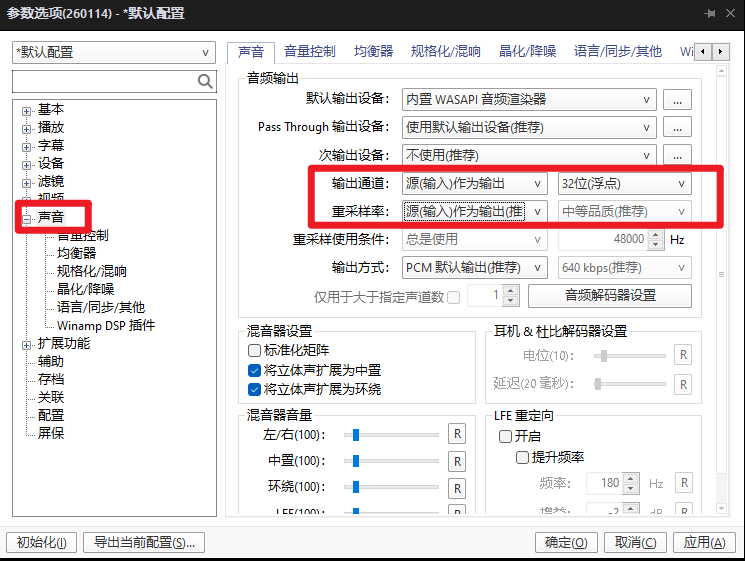
Task: Expand the 扩展功能 tree node
Action: (x=26, y=345)
